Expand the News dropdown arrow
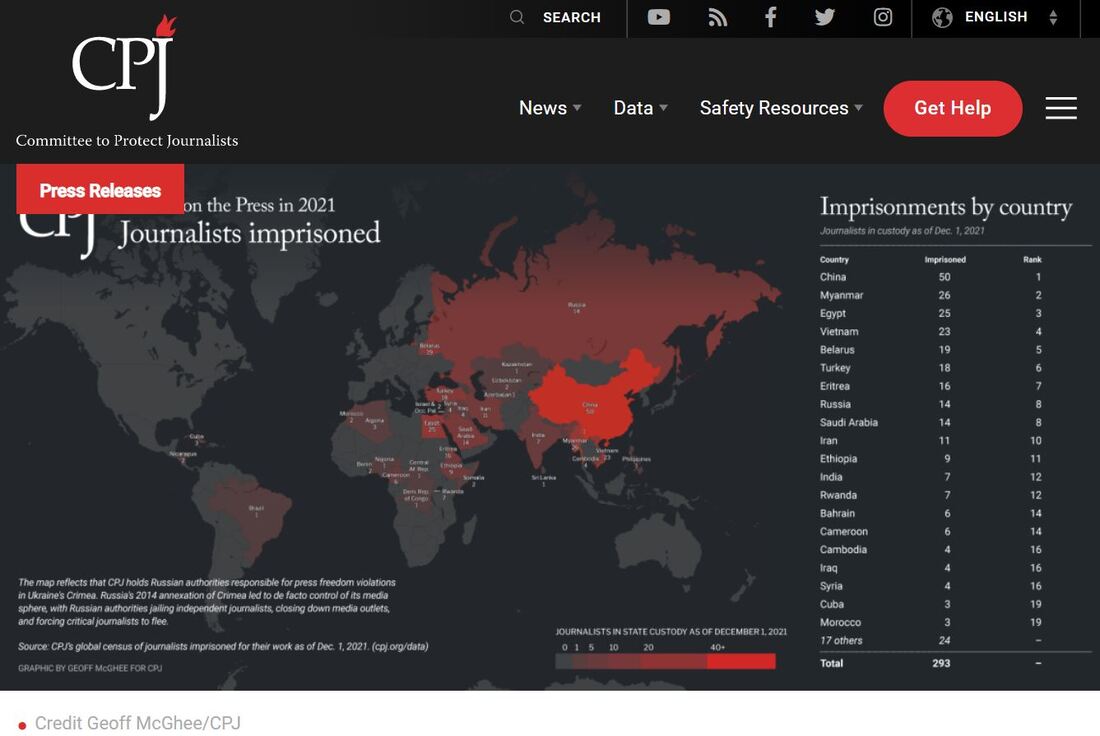1100x736 pixels. (577, 108)
